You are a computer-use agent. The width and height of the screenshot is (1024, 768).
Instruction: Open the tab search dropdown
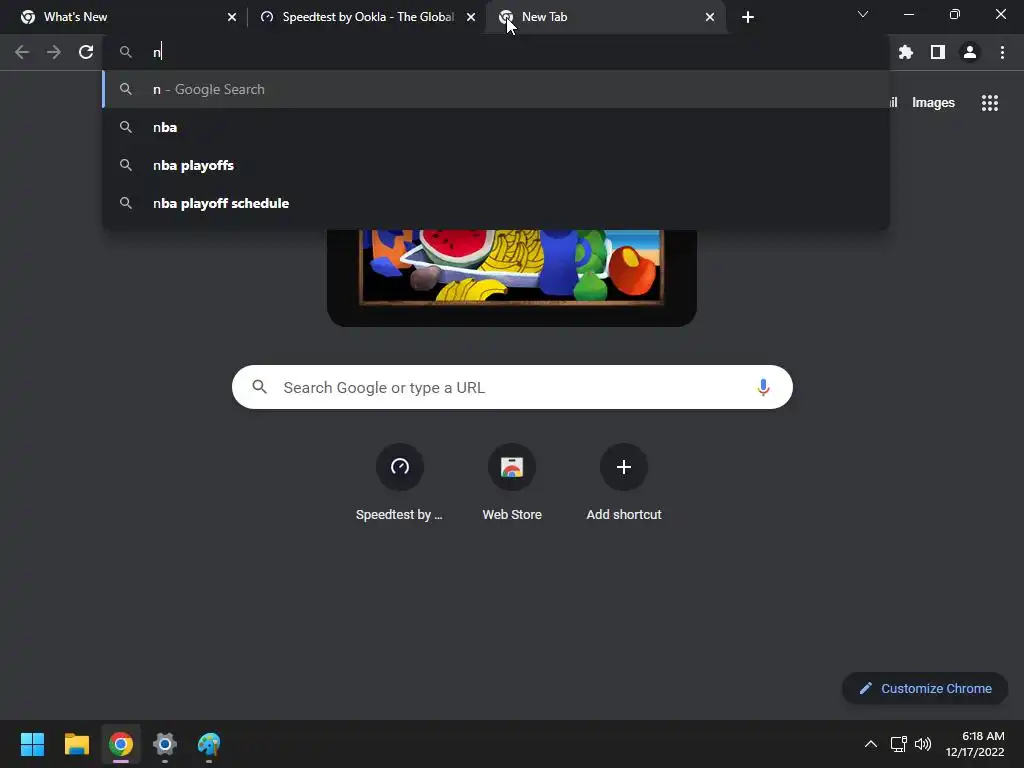point(863,14)
